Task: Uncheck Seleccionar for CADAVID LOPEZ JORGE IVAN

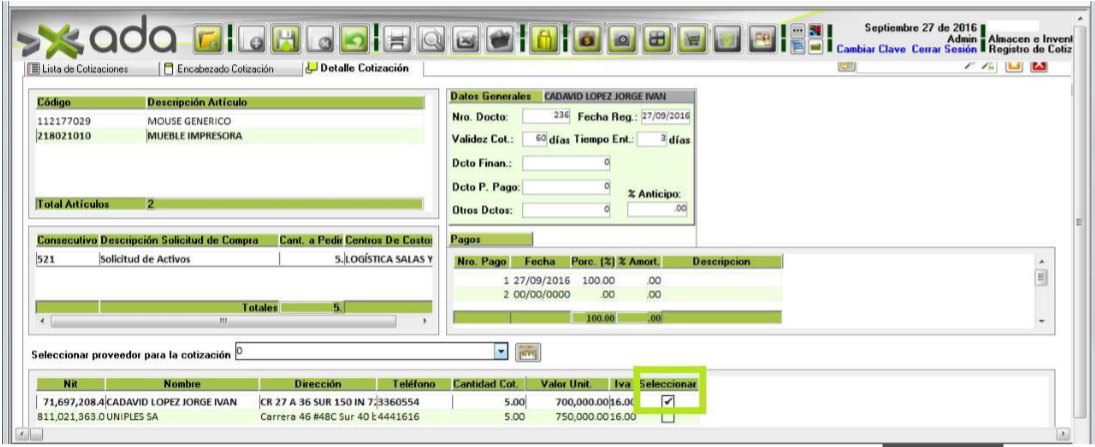Action: point(668,401)
